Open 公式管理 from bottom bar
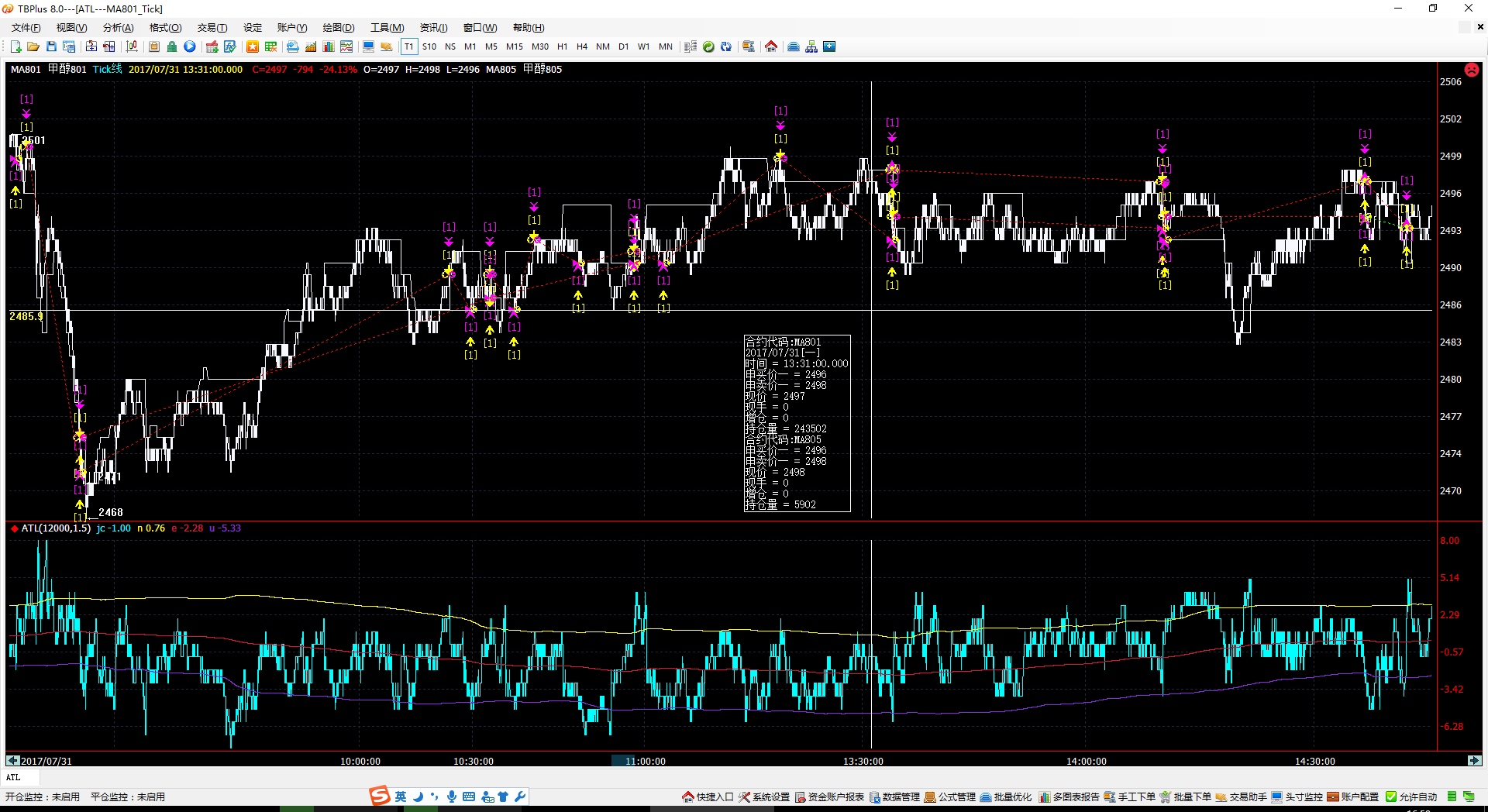 tap(950, 797)
